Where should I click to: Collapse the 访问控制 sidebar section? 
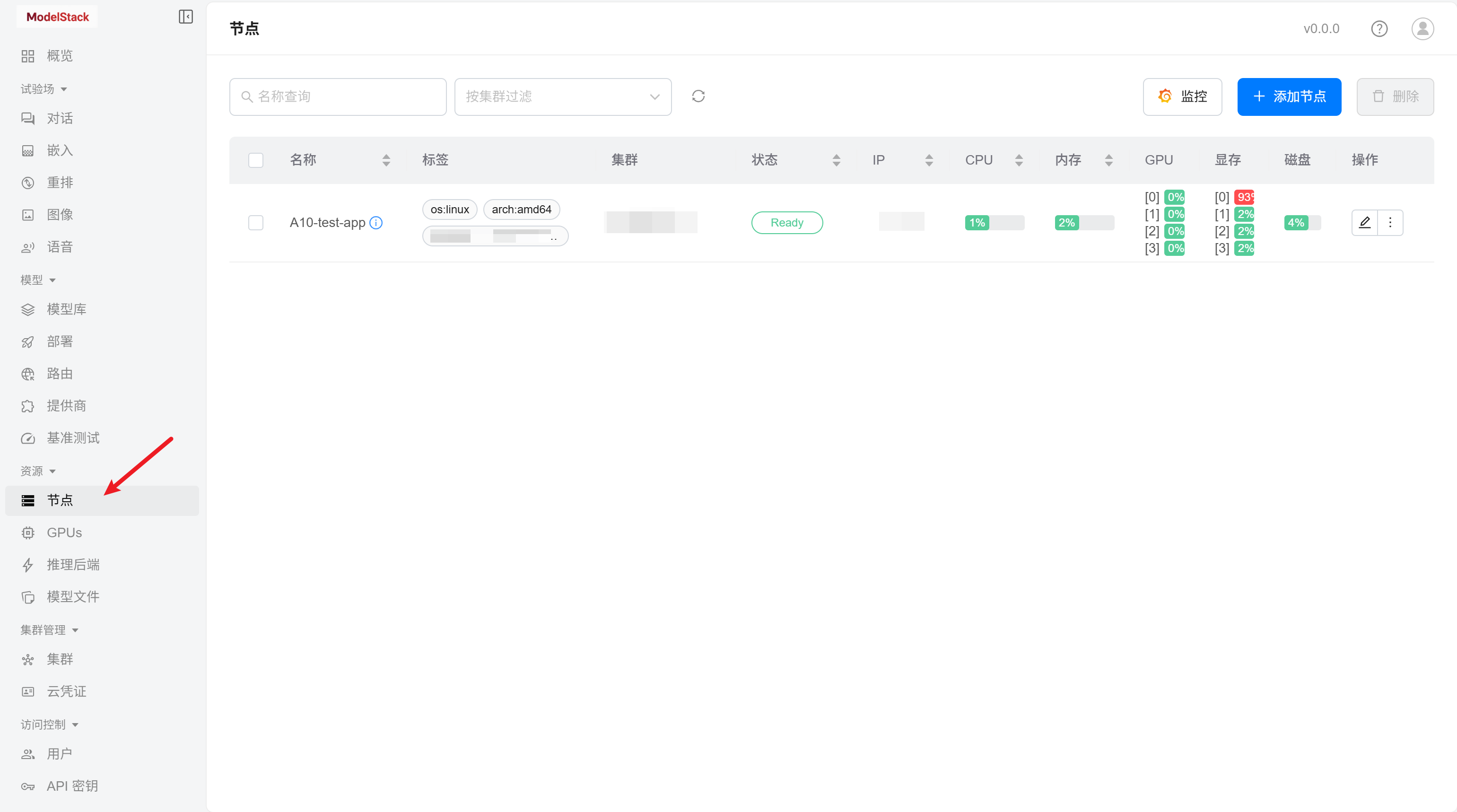pos(50,725)
